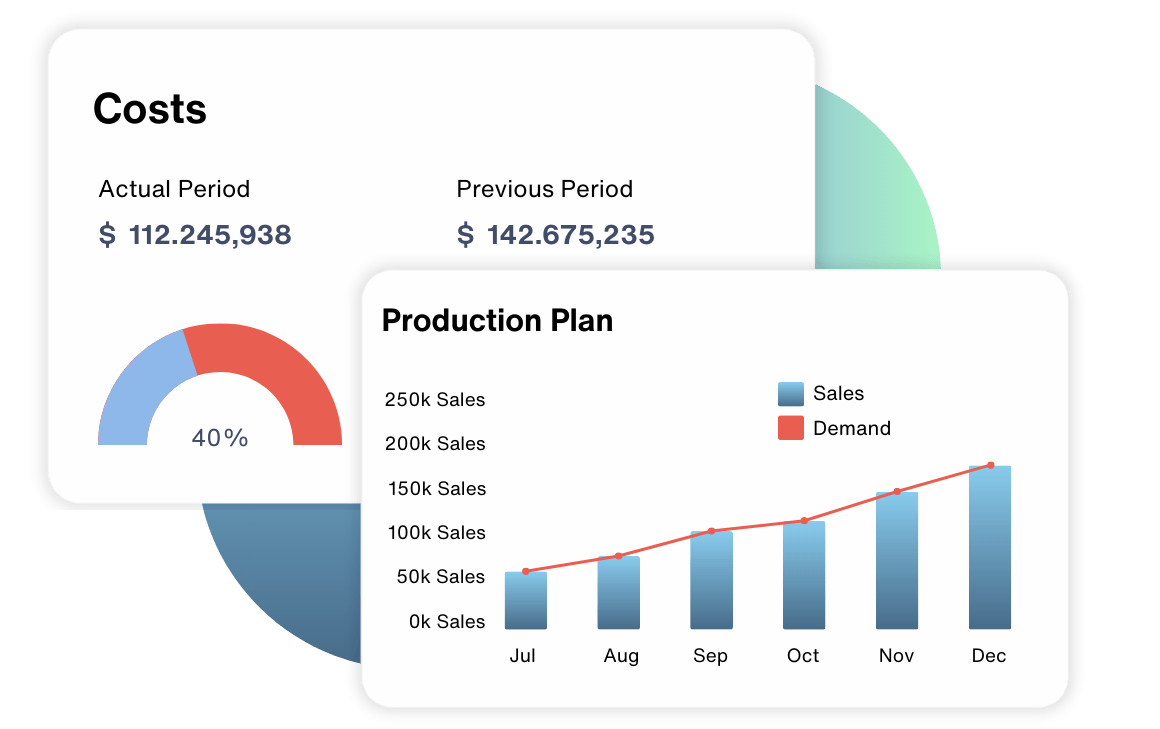Viewport: 1160px width, 729px height.
Task: Click the red Demand legend swatch
Action: (x=791, y=428)
